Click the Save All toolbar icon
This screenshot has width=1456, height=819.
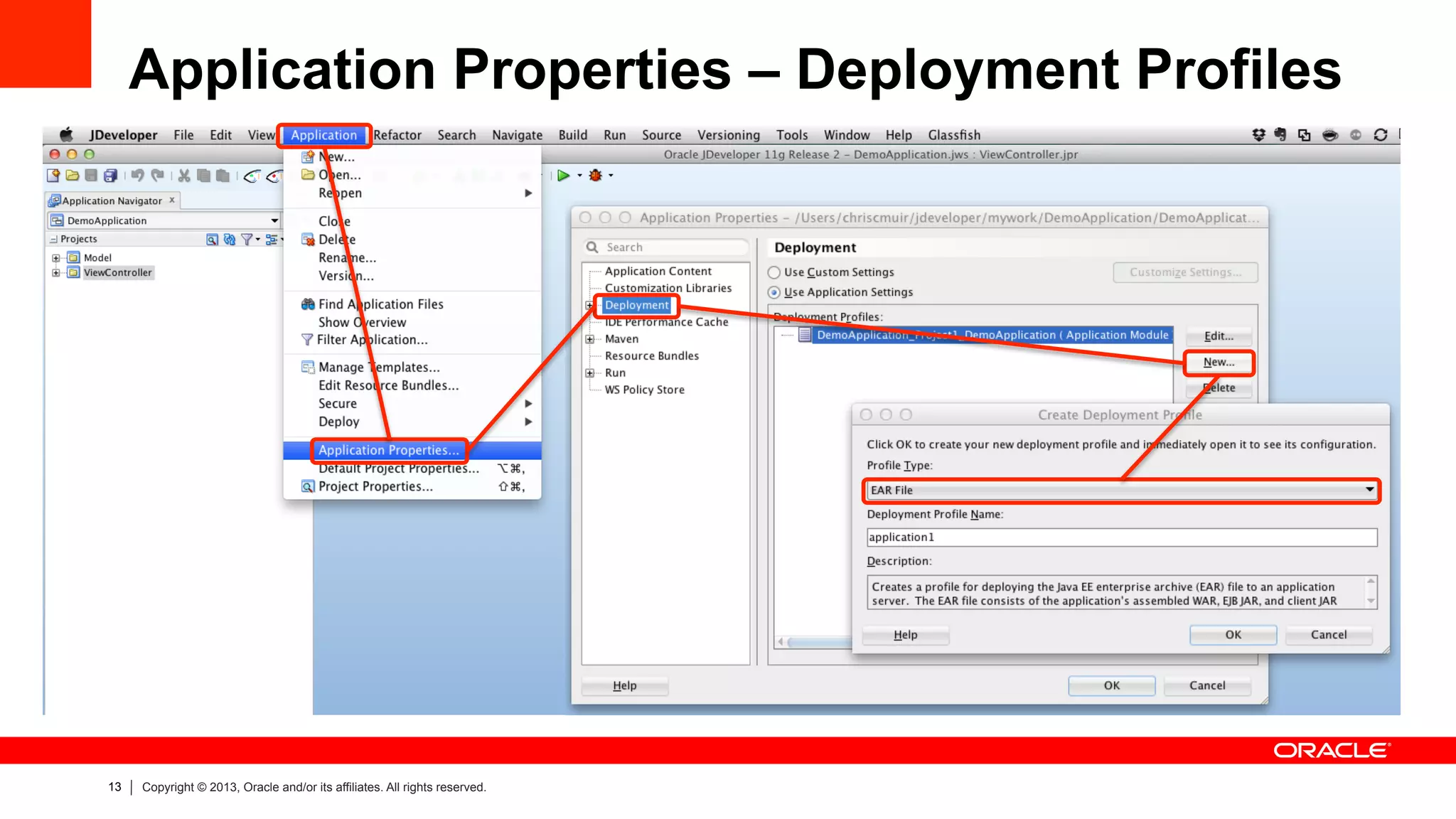[x=110, y=176]
